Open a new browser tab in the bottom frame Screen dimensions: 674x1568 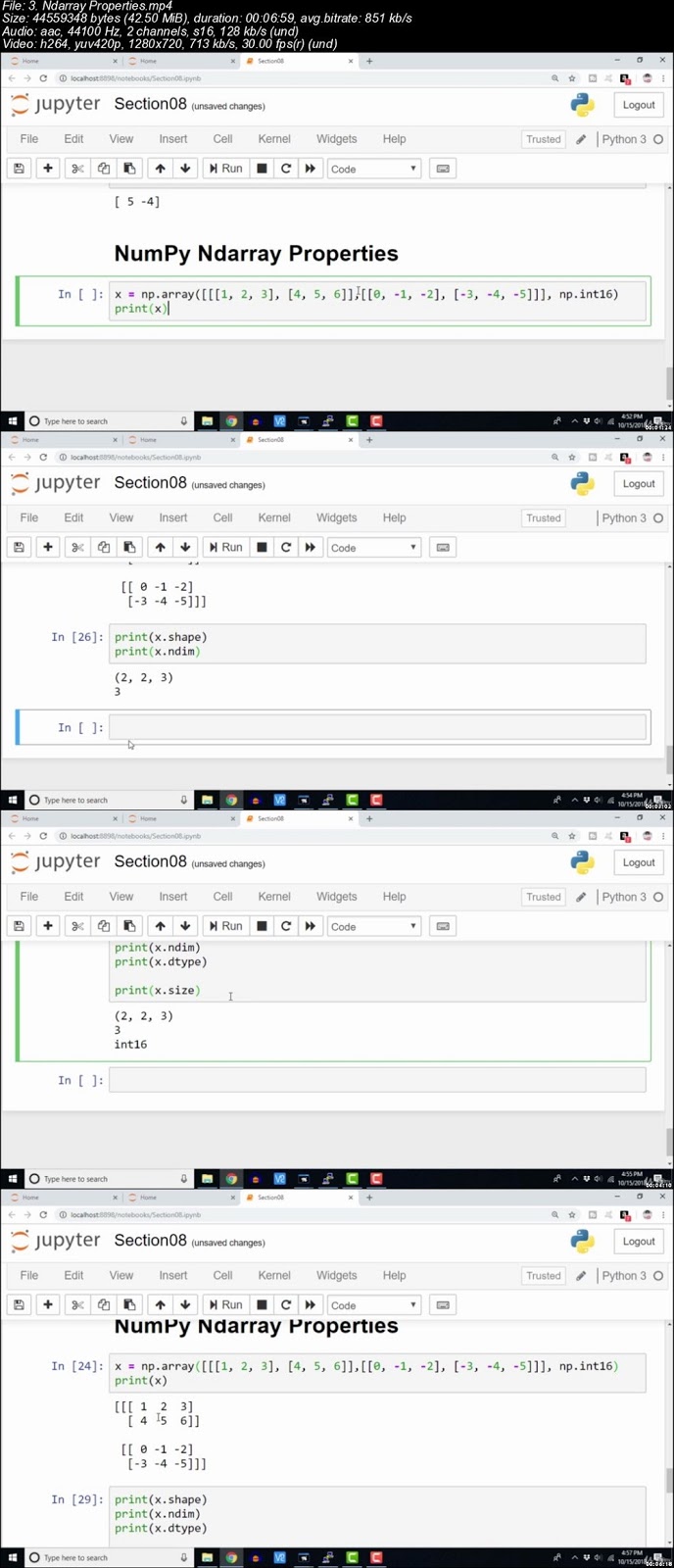(x=369, y=1198)
